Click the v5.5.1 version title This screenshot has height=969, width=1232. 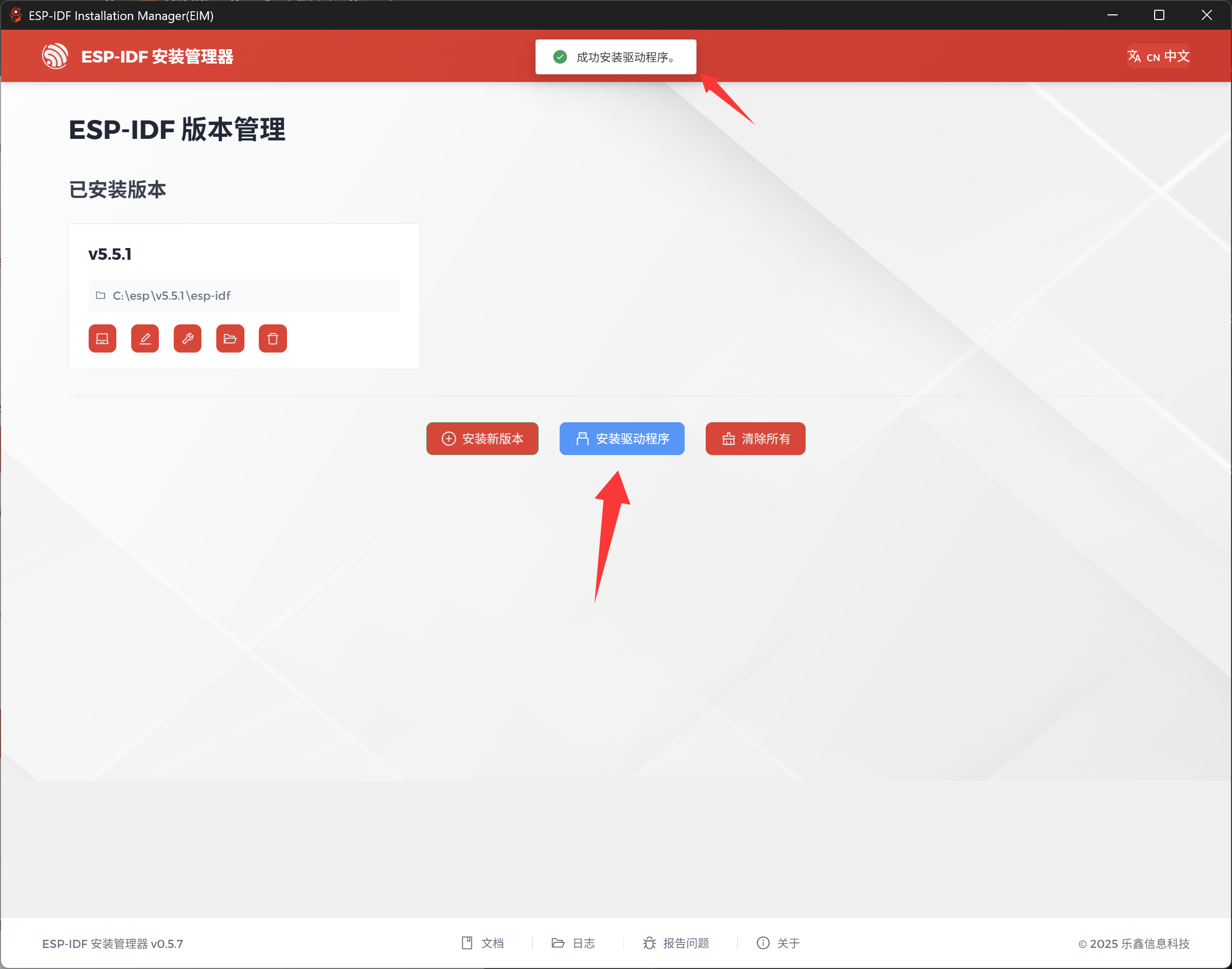[110, 254]
